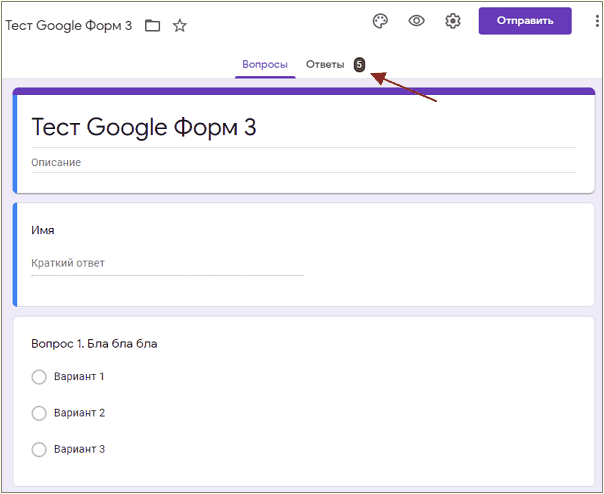
Task: Switch to the Ответы tab
Action: 325,64
